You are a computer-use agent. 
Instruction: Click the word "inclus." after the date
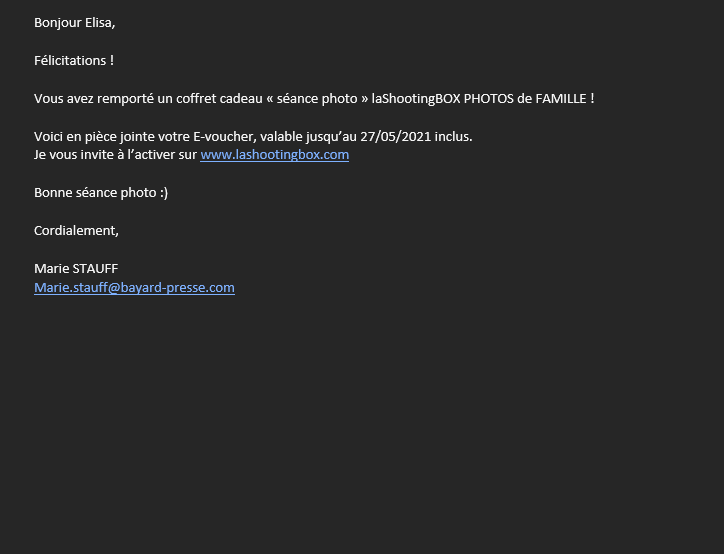pos(453,137)
